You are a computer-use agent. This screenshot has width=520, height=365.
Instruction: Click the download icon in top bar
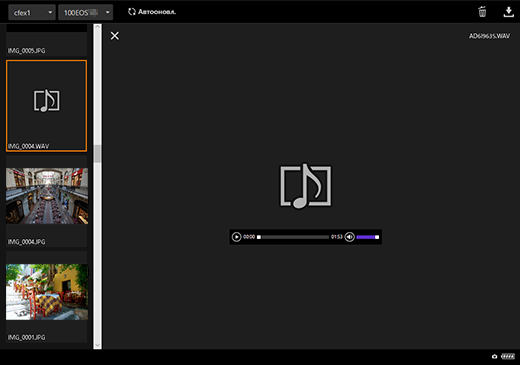click(508, 12)
